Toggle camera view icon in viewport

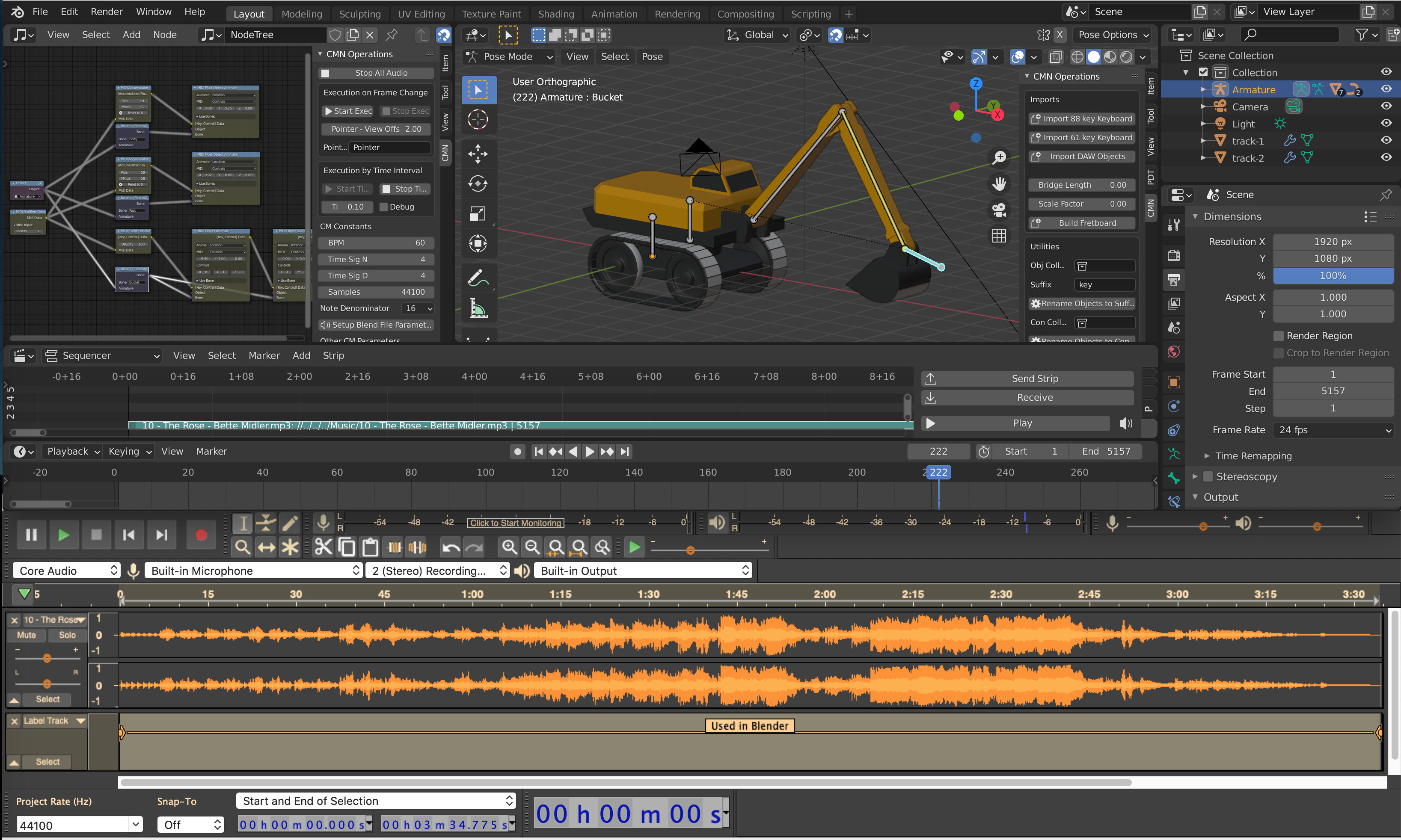(1000, 210)
